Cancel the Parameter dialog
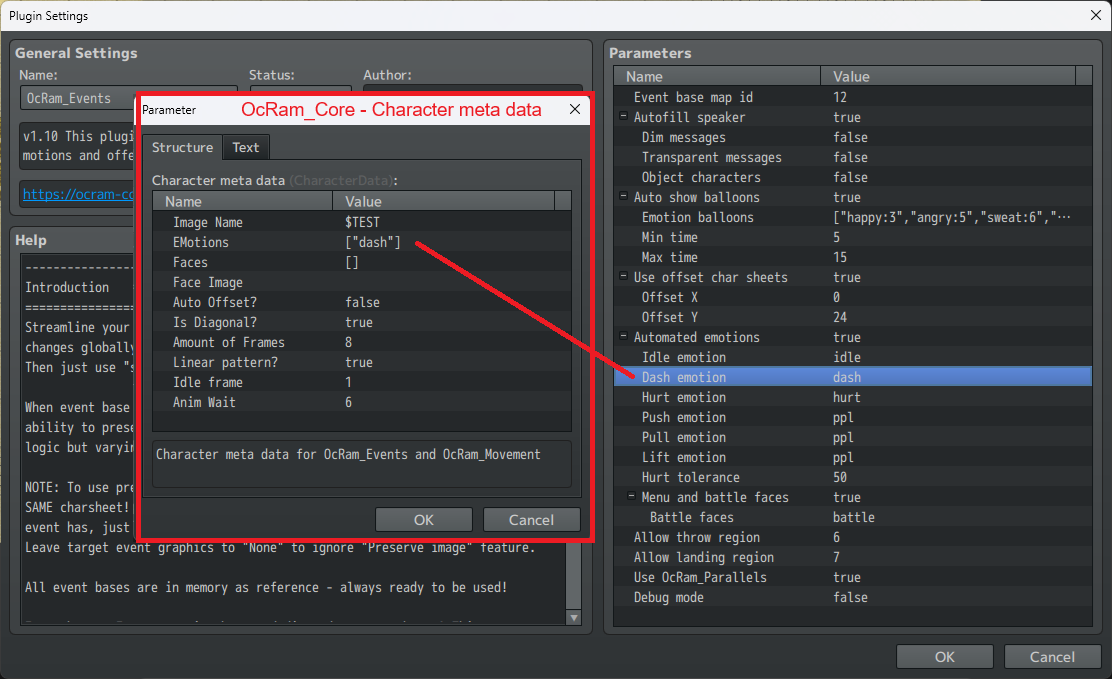Screen dimensions: 1112x679 point(531,519)
